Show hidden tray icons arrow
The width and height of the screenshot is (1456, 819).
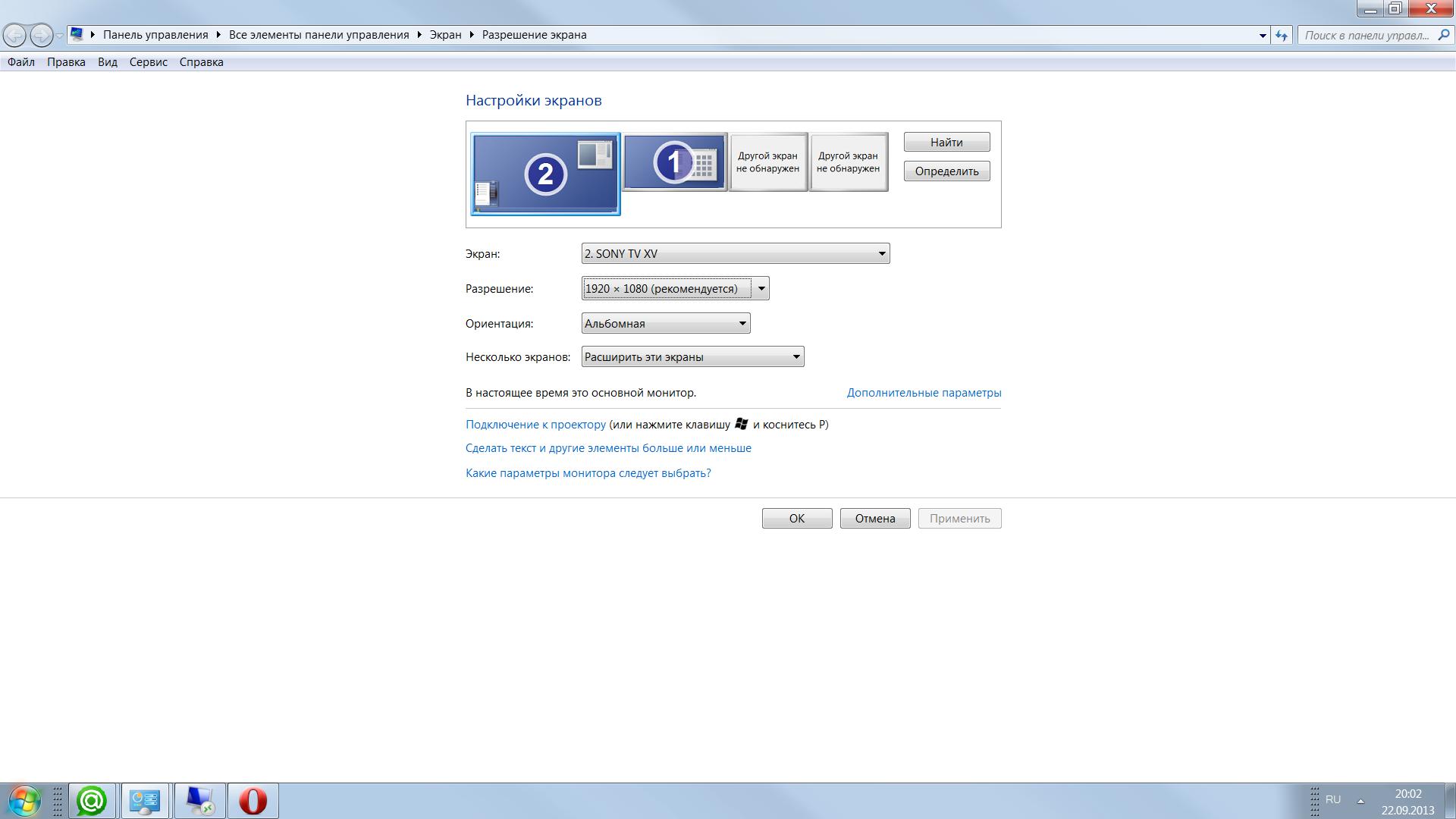click(x=1360, y=801)
